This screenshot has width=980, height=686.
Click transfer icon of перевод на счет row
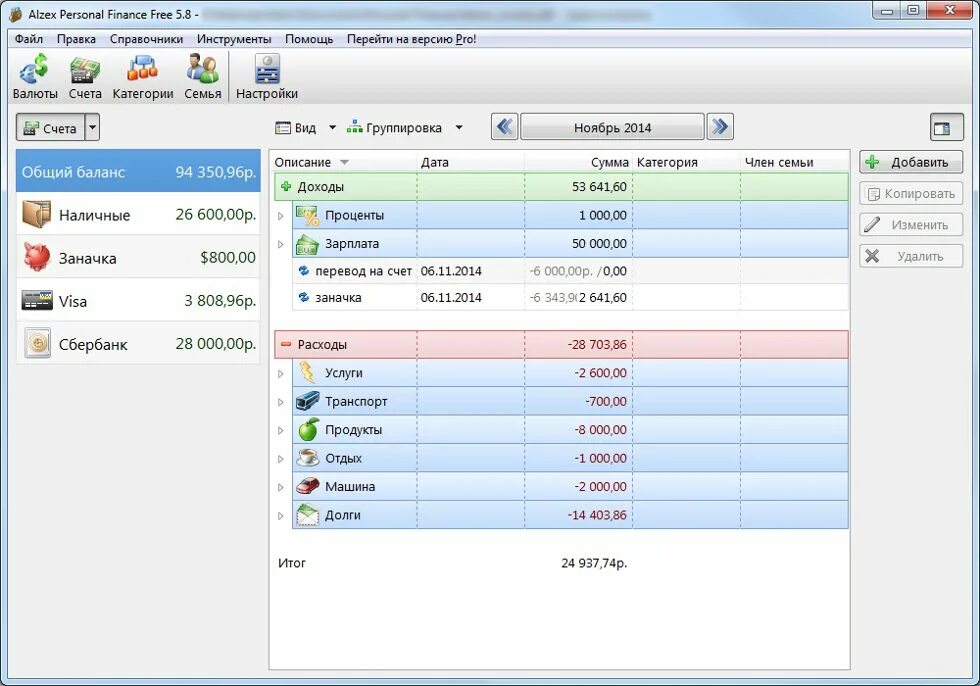pos(304,271)
